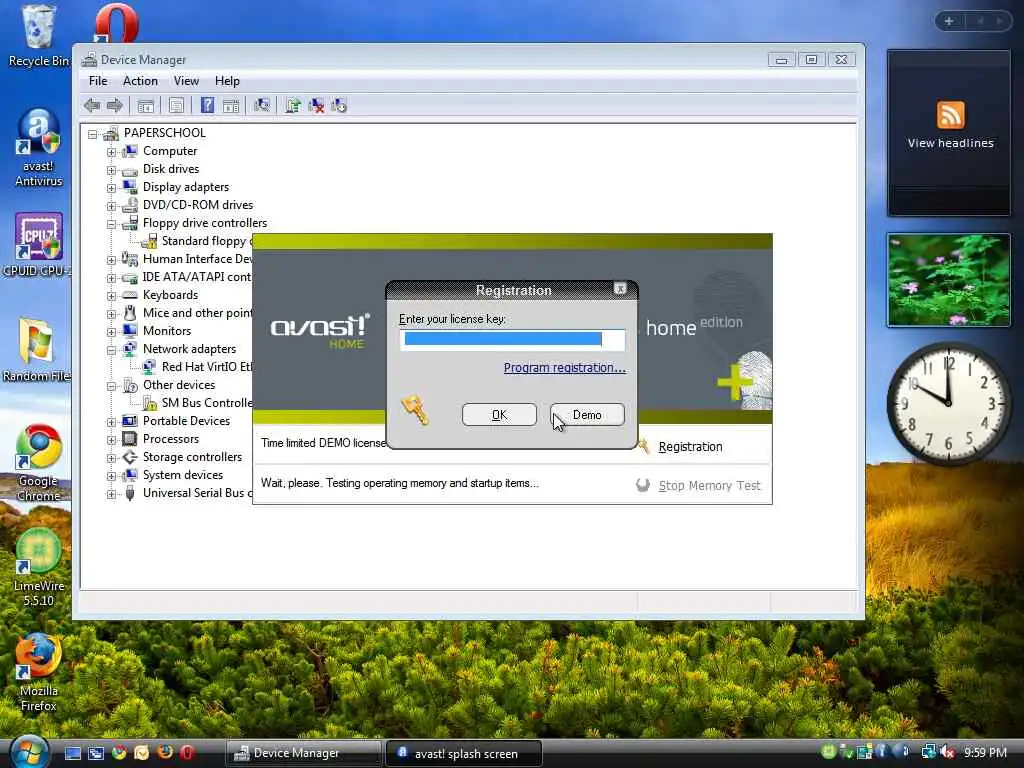Click the muted volume icon in system tray
This screenshot has width=1024, height=768.
(x=948, y=752)
